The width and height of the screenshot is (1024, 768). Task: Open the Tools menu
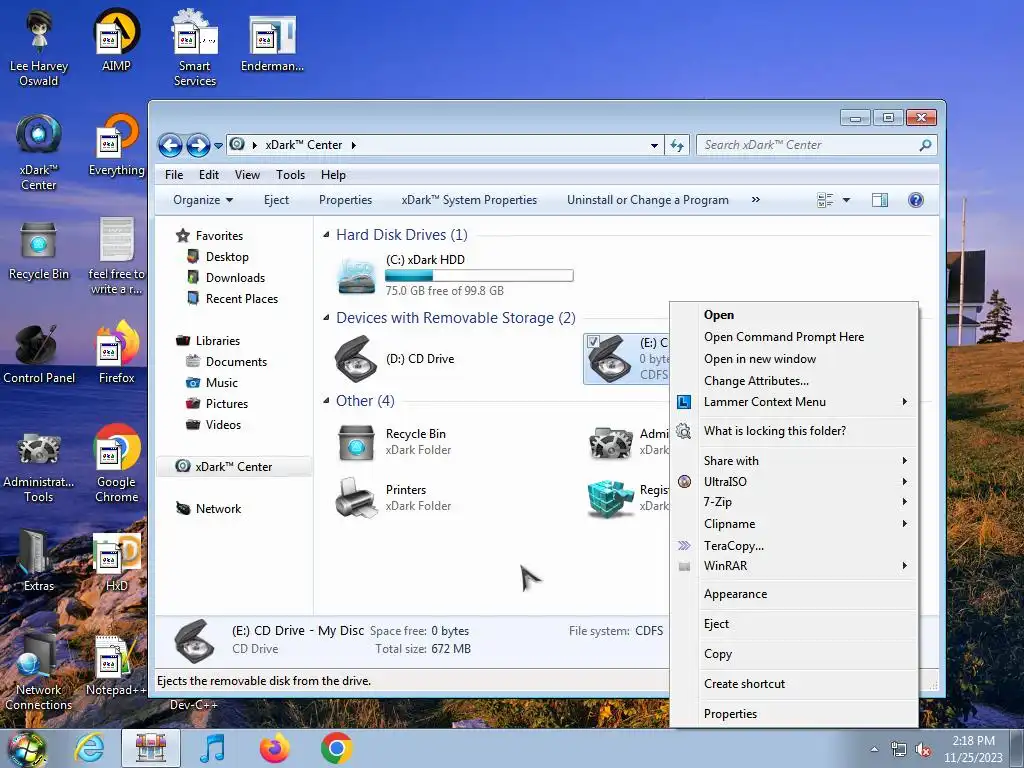click(x=290, y=175)
